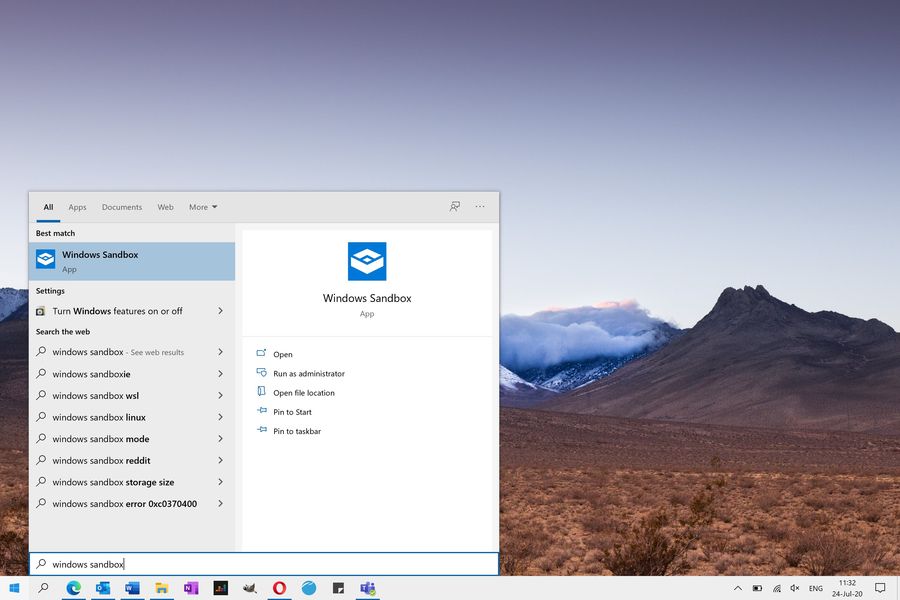Click the Pin to taskbar pin icon
Image resolution: width=900 pixels, height=600 pixels.
[x=262, y=429]
